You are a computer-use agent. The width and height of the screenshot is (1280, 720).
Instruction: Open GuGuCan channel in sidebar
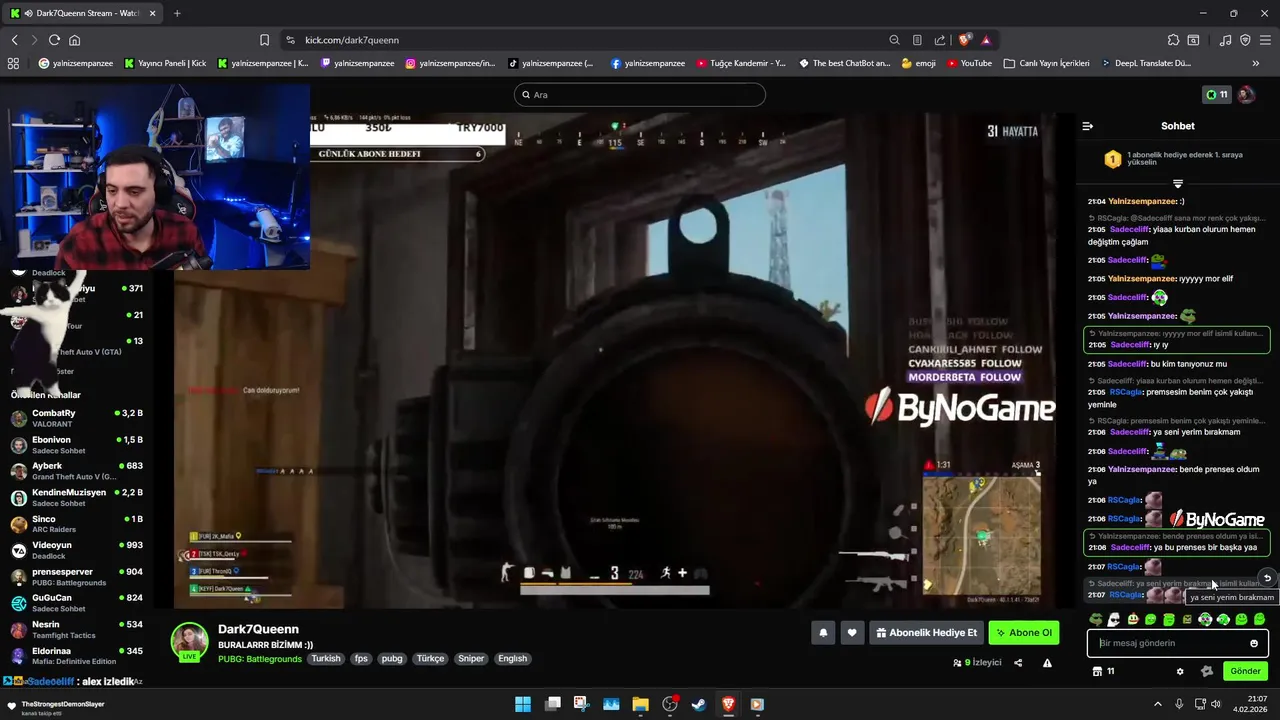(78, 603)
